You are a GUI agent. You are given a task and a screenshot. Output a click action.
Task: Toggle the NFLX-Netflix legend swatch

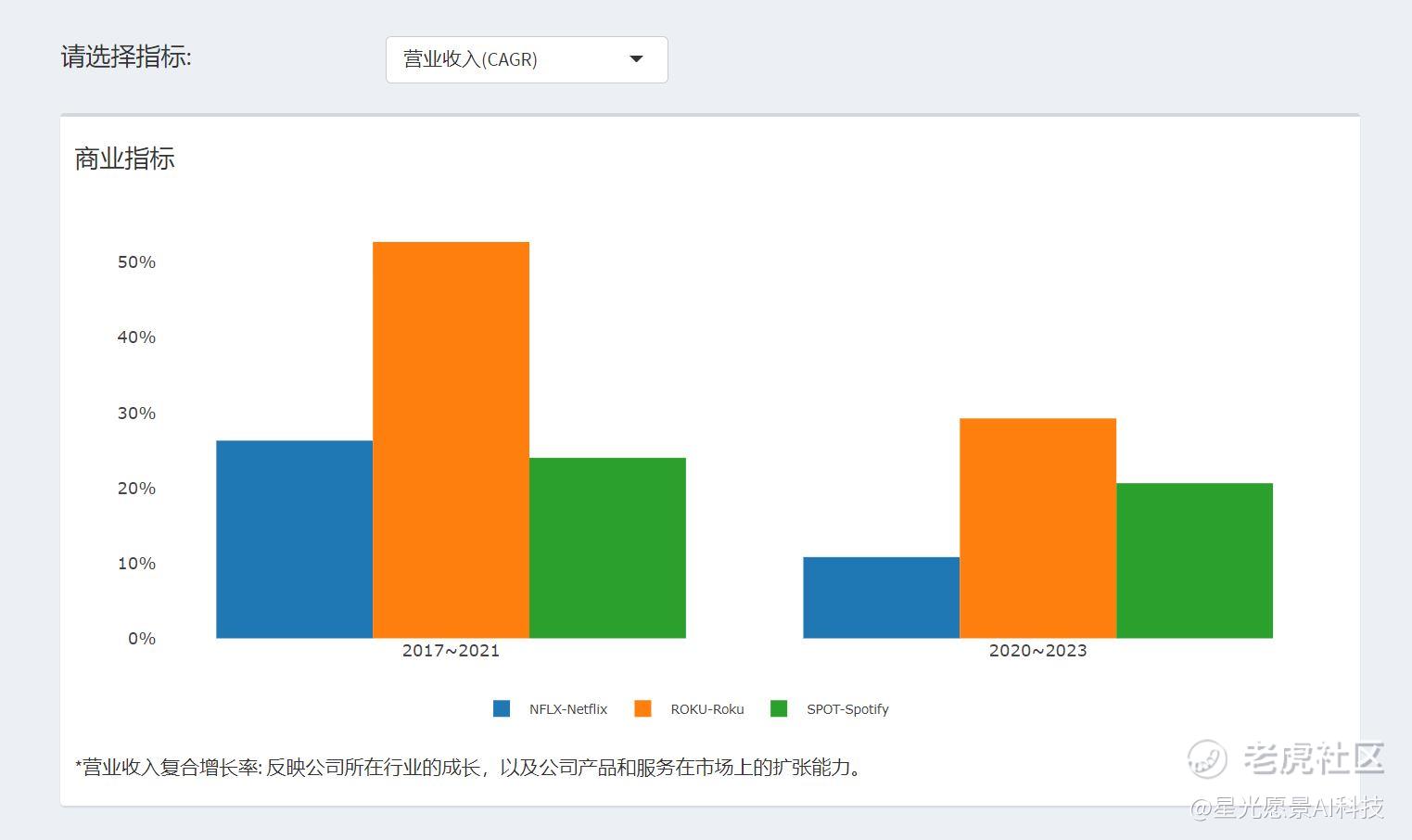[x=502, y=708]
